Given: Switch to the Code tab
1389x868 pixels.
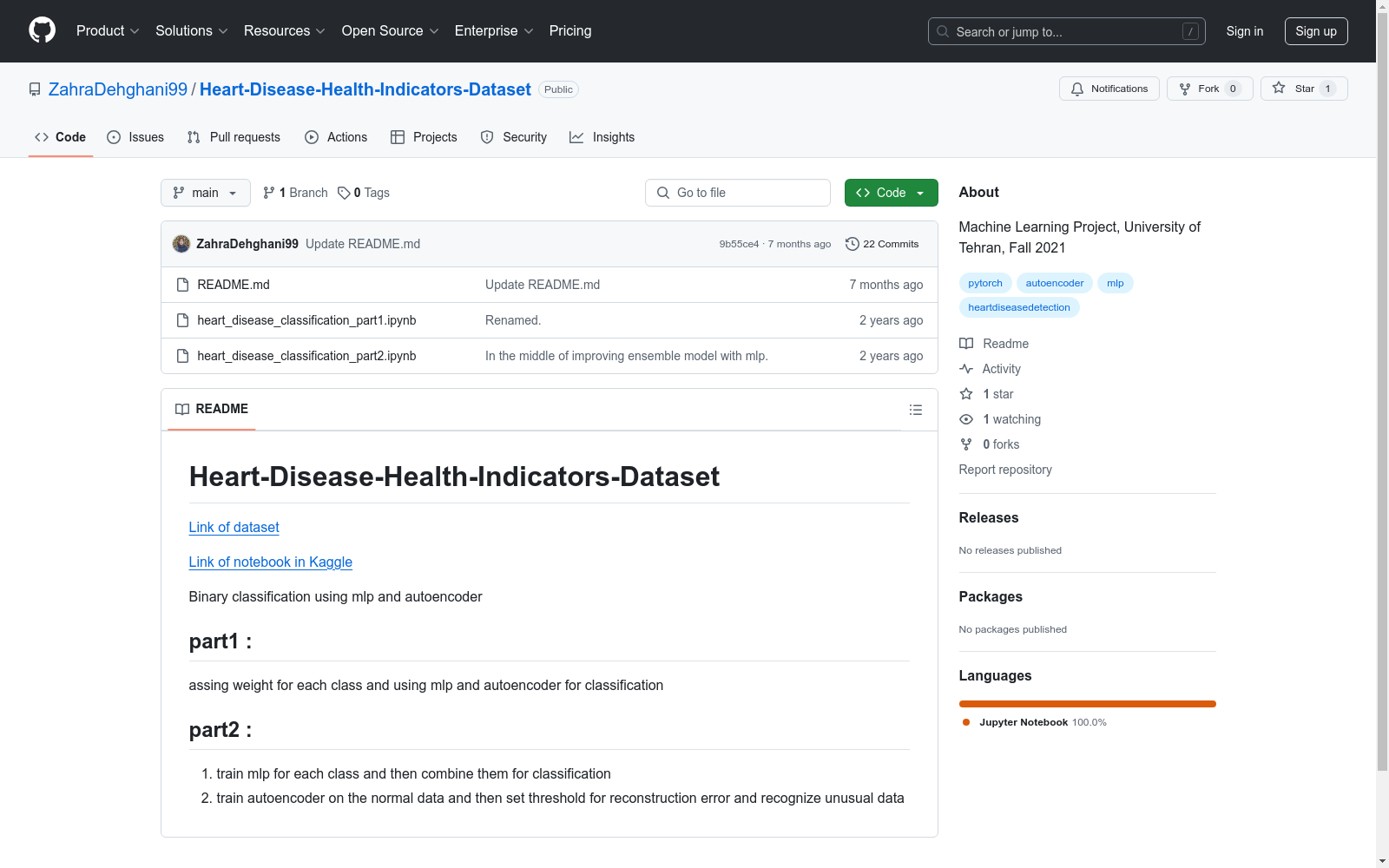Looking at the screenshot, I should (x=61, y=137).
